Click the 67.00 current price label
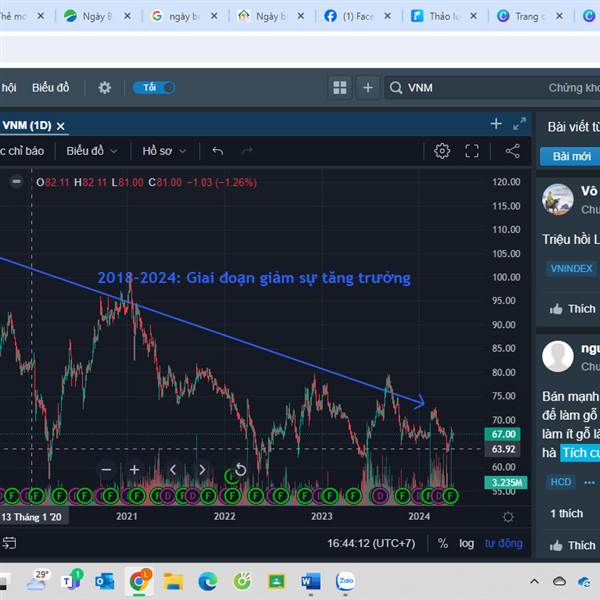This screenshot has height=600, width=600. 502,434
